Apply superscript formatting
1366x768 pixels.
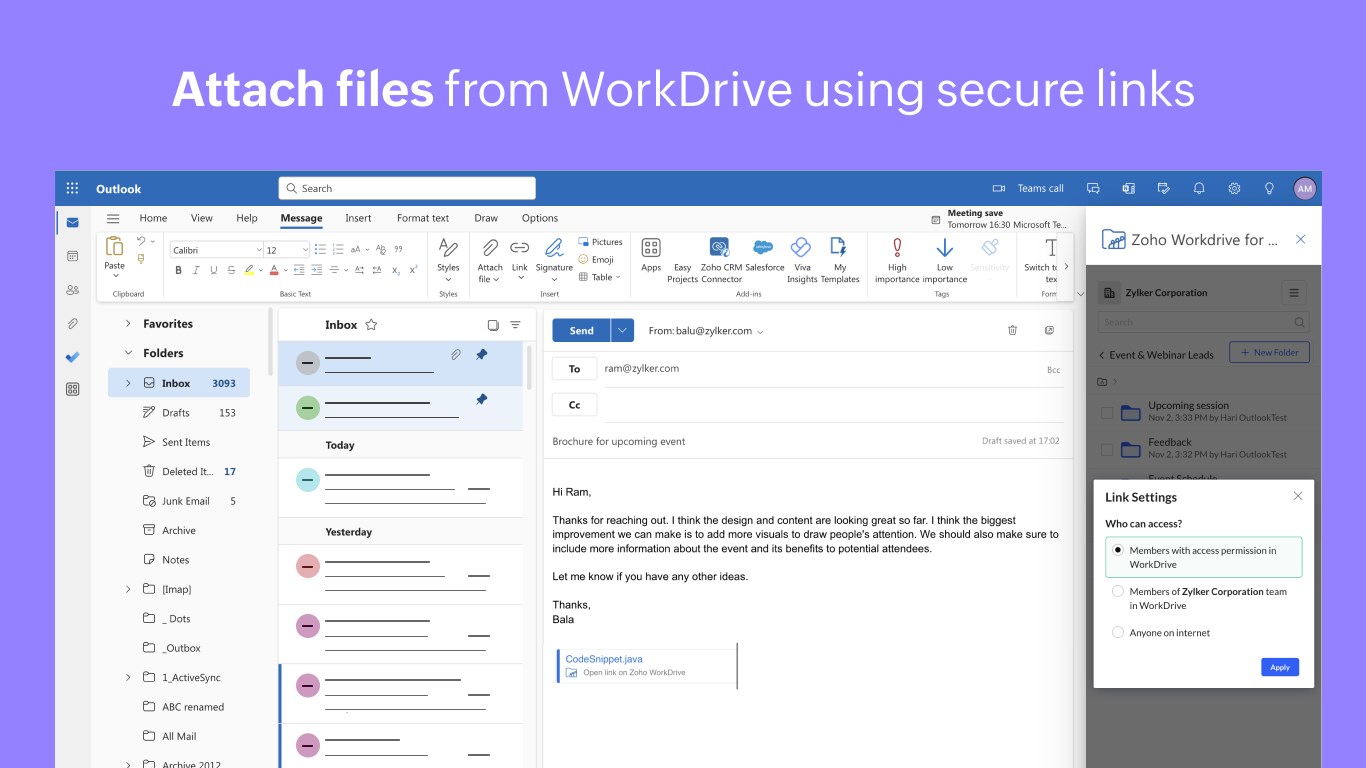[x=414, y=270]
